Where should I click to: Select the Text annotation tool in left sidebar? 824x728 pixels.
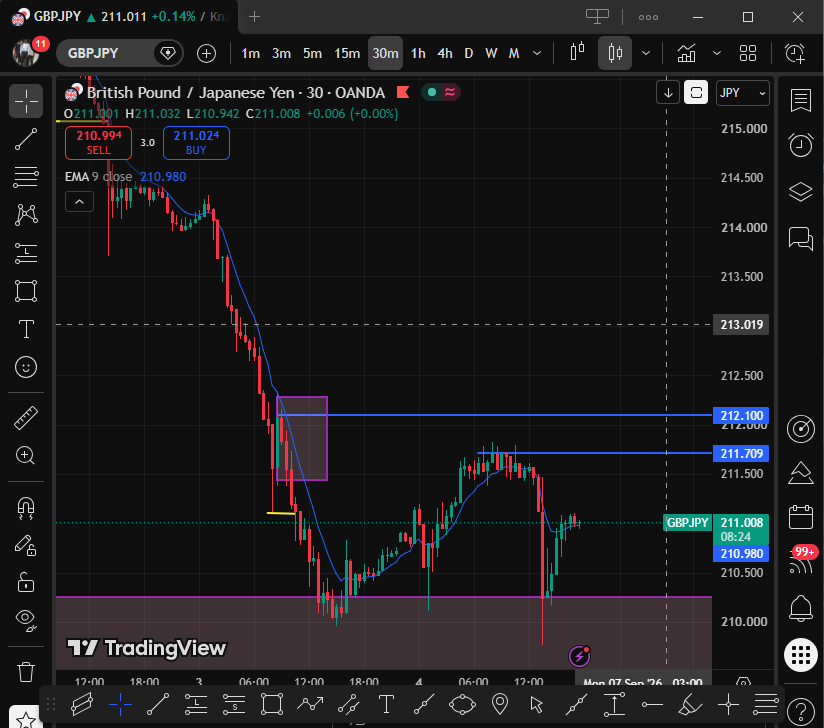click(26, 329)
